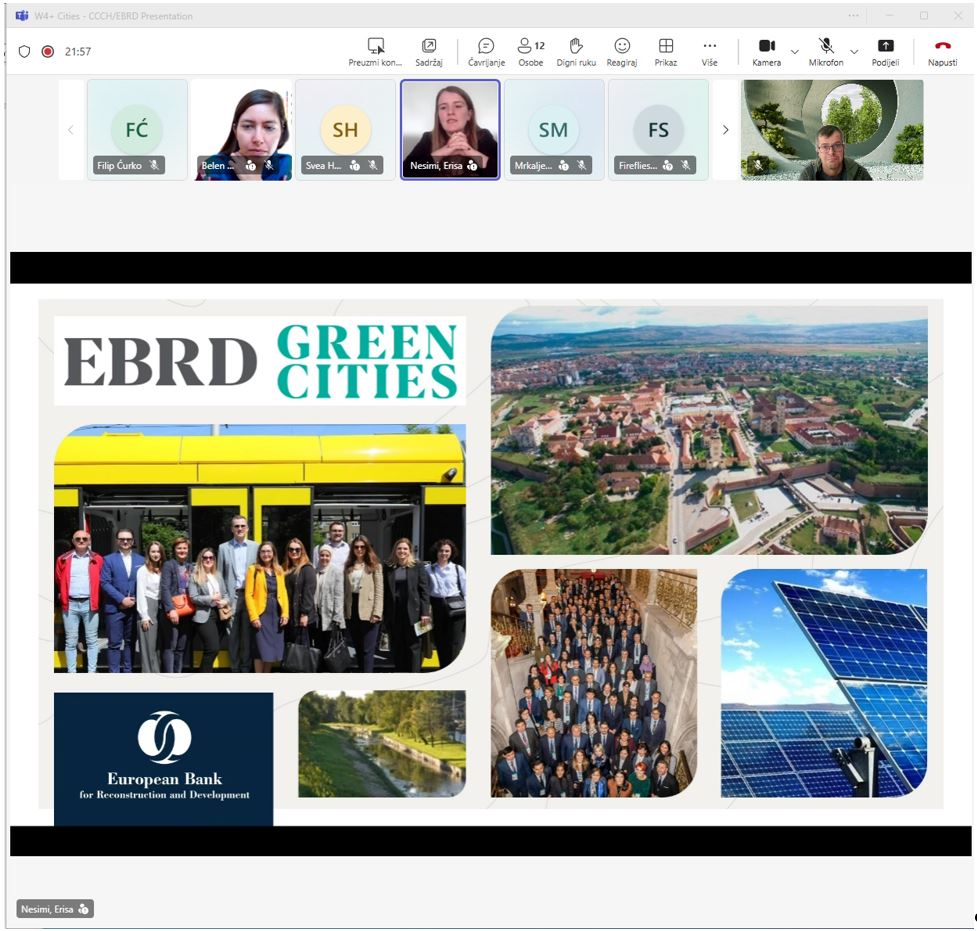This screenshot has width=977, height=931.
Task: Expand the camera options dropdown arrow
Action: click(x=795, y=51)
